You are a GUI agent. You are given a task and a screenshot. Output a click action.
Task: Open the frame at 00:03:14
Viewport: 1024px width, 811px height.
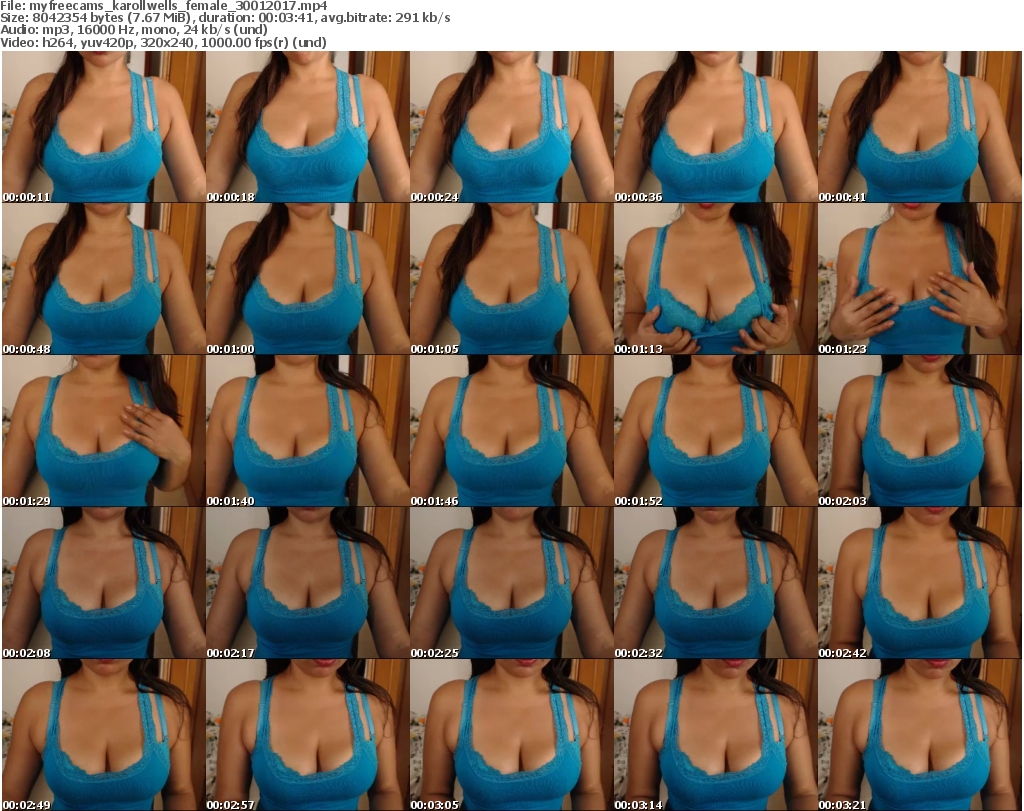coord(716,735)
